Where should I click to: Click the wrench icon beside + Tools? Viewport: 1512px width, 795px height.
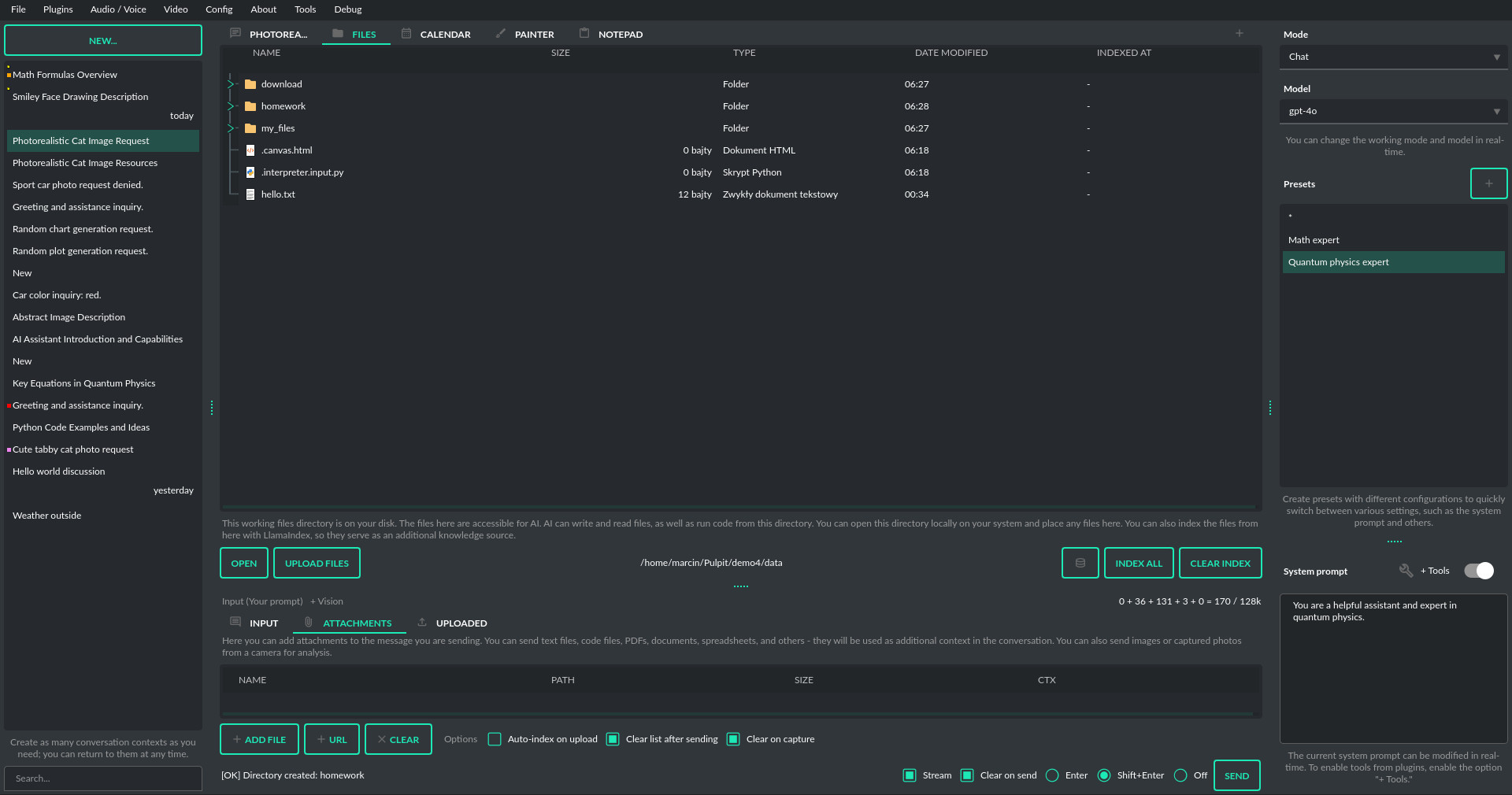tap(1406, 571)
